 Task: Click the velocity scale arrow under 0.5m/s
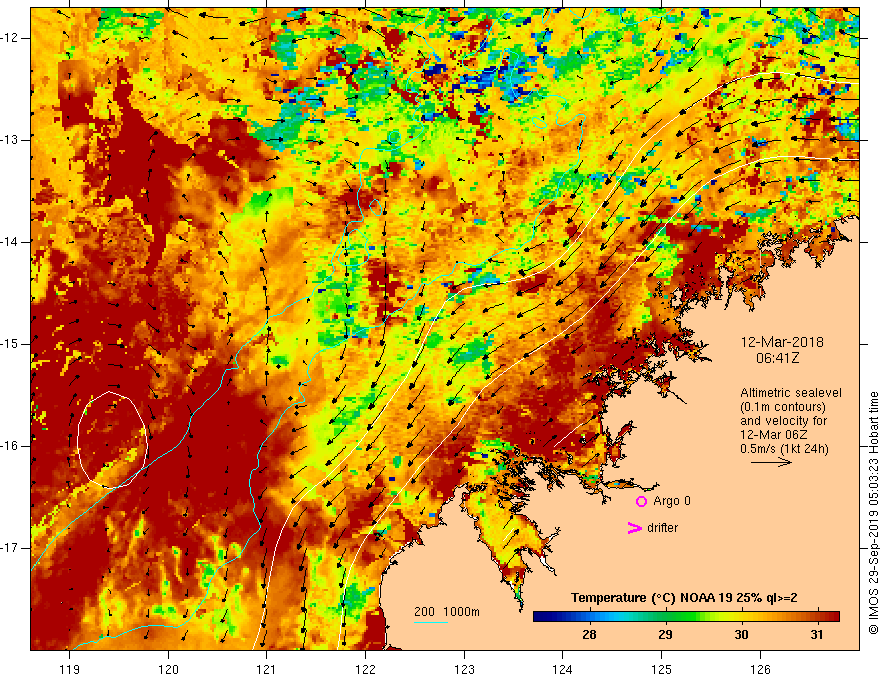click(x=771, y=462)
